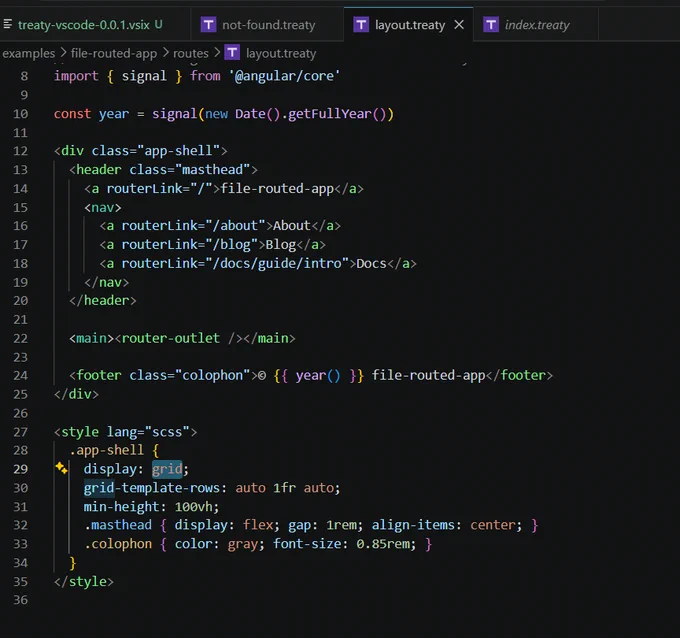The image size is (680, 638).
Task: Click the highlighted 'grid' value on line 29
Action: coord(167,469)
